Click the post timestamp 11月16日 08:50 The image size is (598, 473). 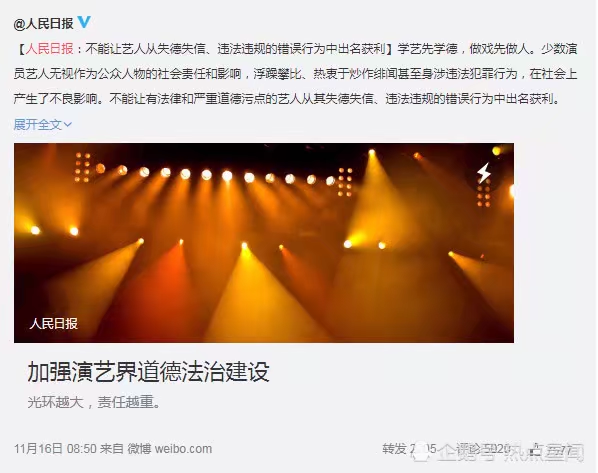click(55, 449)
